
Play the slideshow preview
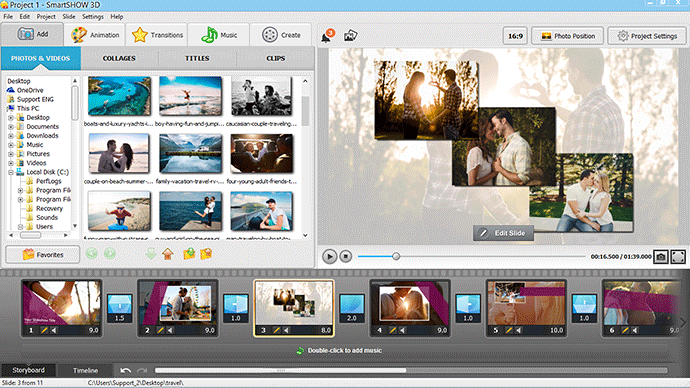tap(329, 256)
